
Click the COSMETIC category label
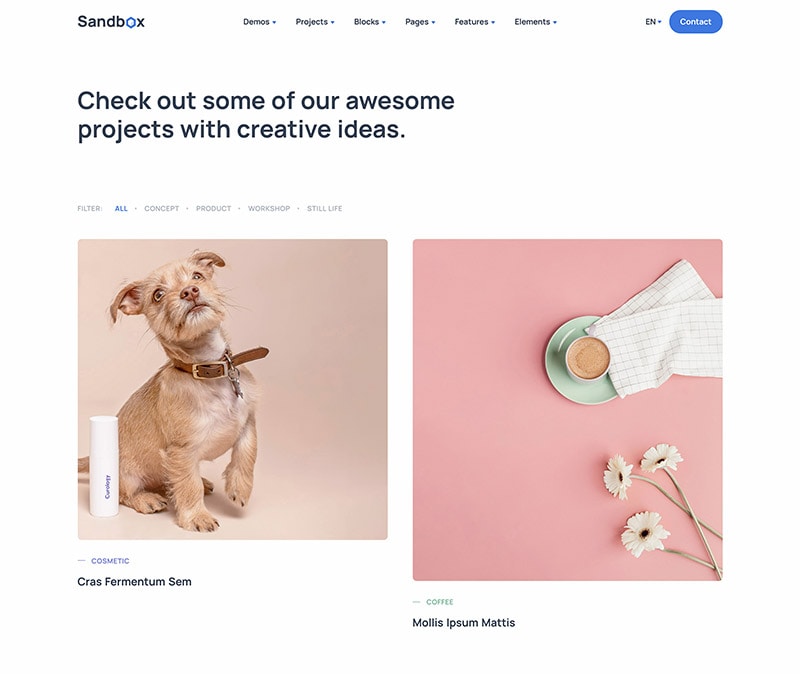[x=110, y=561]
